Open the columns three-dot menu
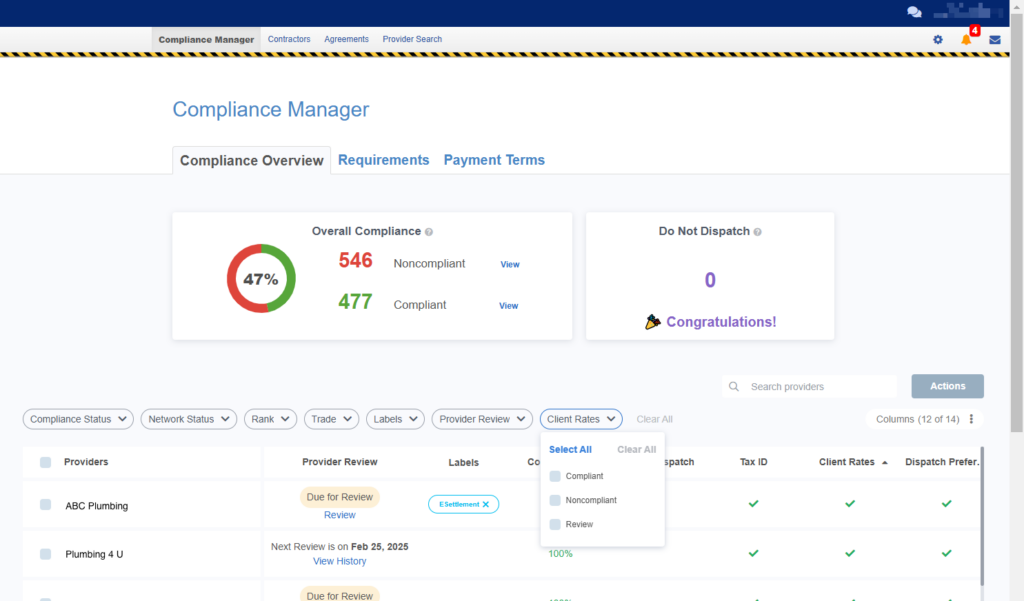 971,419
